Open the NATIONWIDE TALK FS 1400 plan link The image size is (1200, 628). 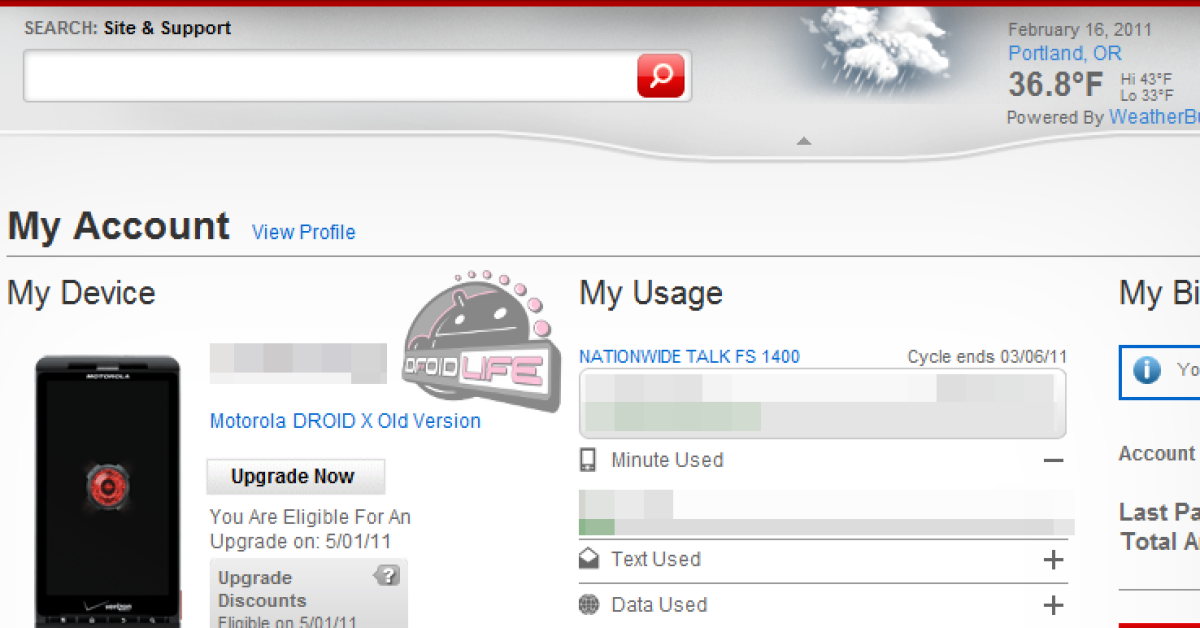click(x=689, y=357)
